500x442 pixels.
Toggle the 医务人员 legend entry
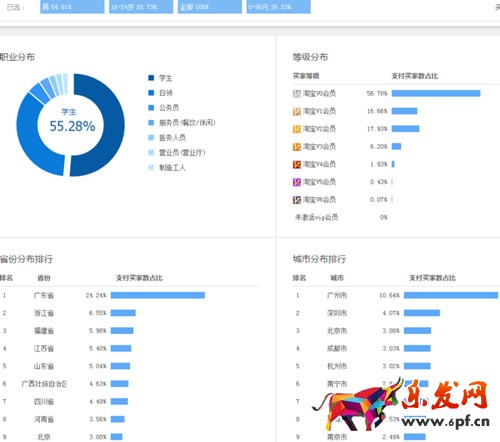(167, 137)
